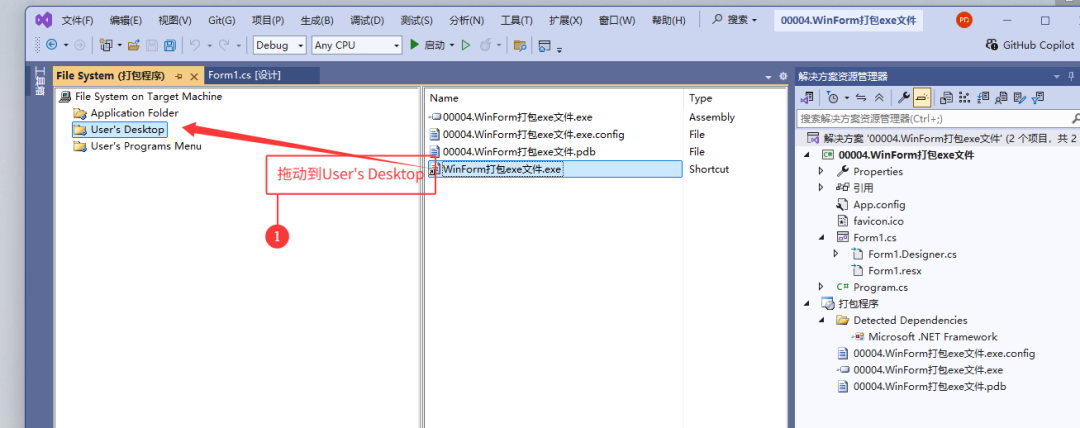Expand the Program.cs node
This screenshot has width=1080, height=428.
[x=821, y=287]
